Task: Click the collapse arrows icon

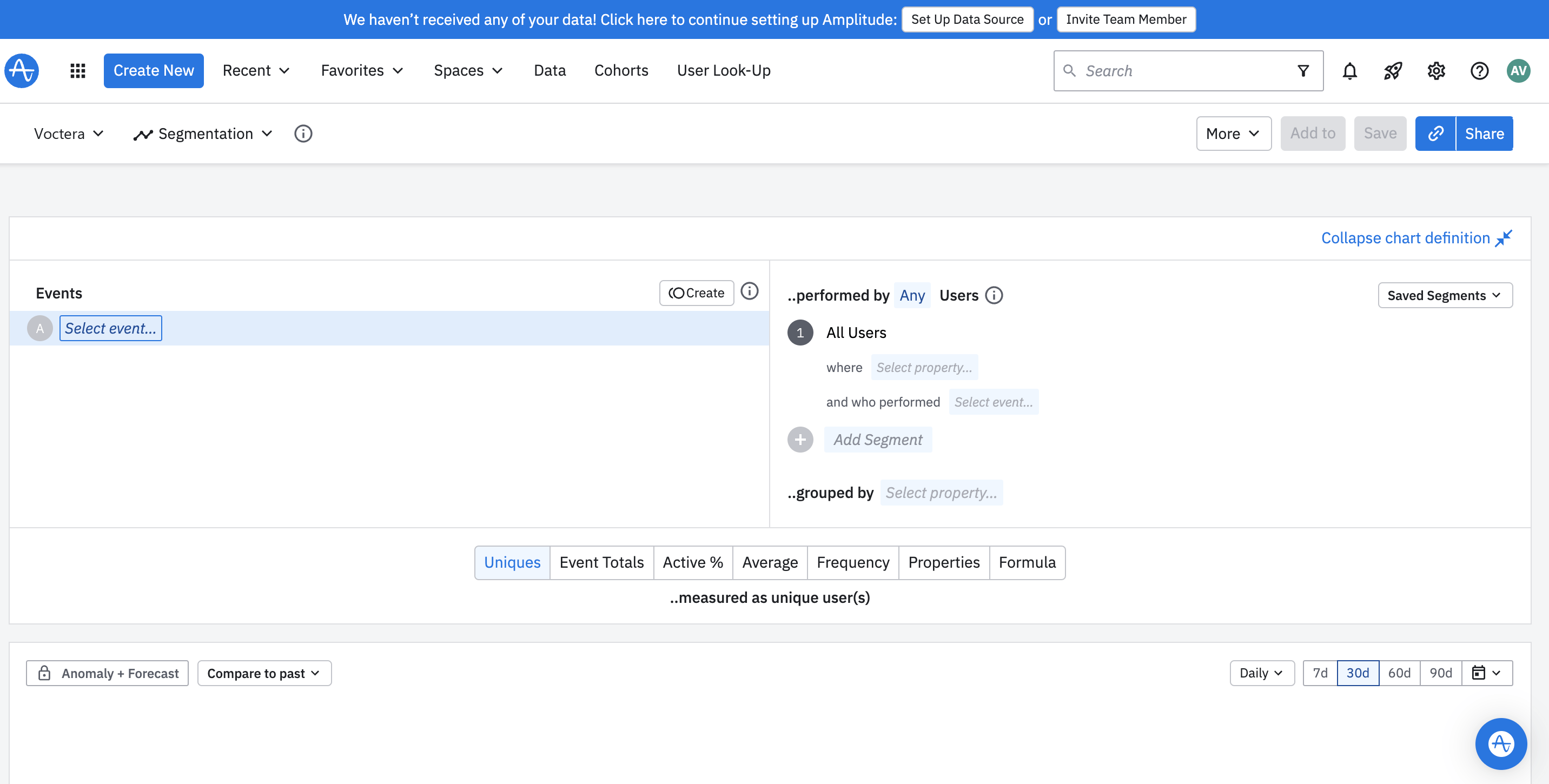Action: [x=1504, y=238]
